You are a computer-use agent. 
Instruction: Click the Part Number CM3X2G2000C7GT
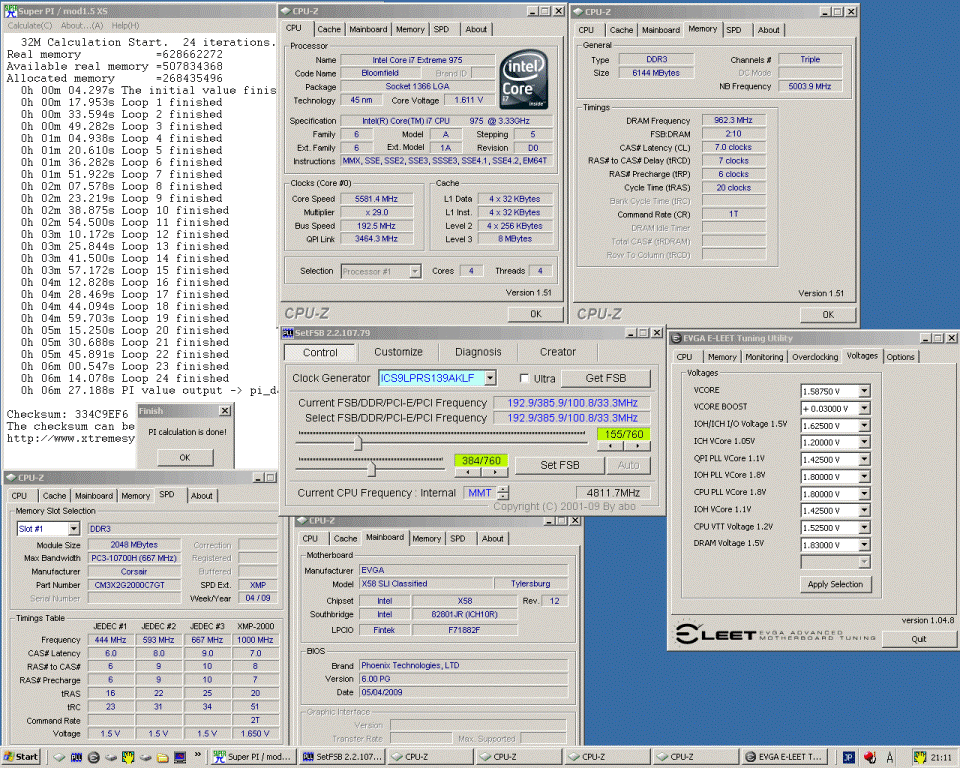[x=134, y=585]
